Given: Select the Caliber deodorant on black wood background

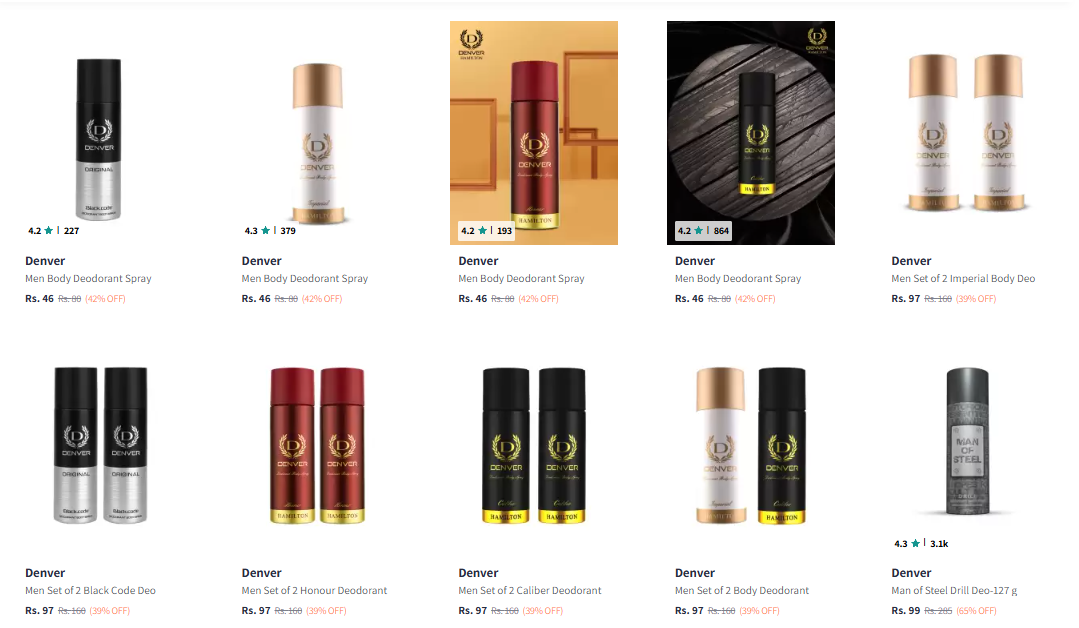Looking at the screenshot, I should click(751, 133).
